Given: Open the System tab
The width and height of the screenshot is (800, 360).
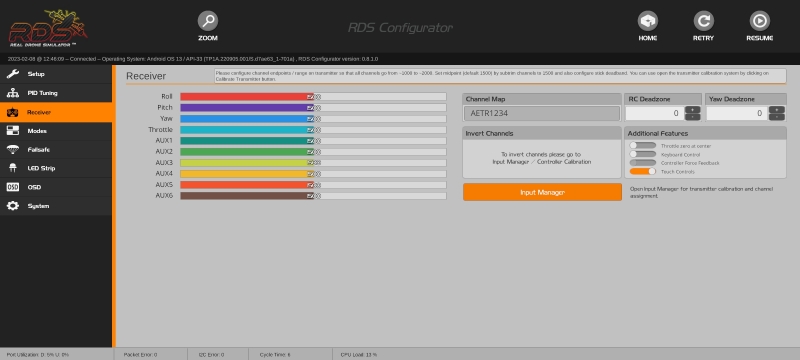Looking at the screenshot, I should (56, 206).
